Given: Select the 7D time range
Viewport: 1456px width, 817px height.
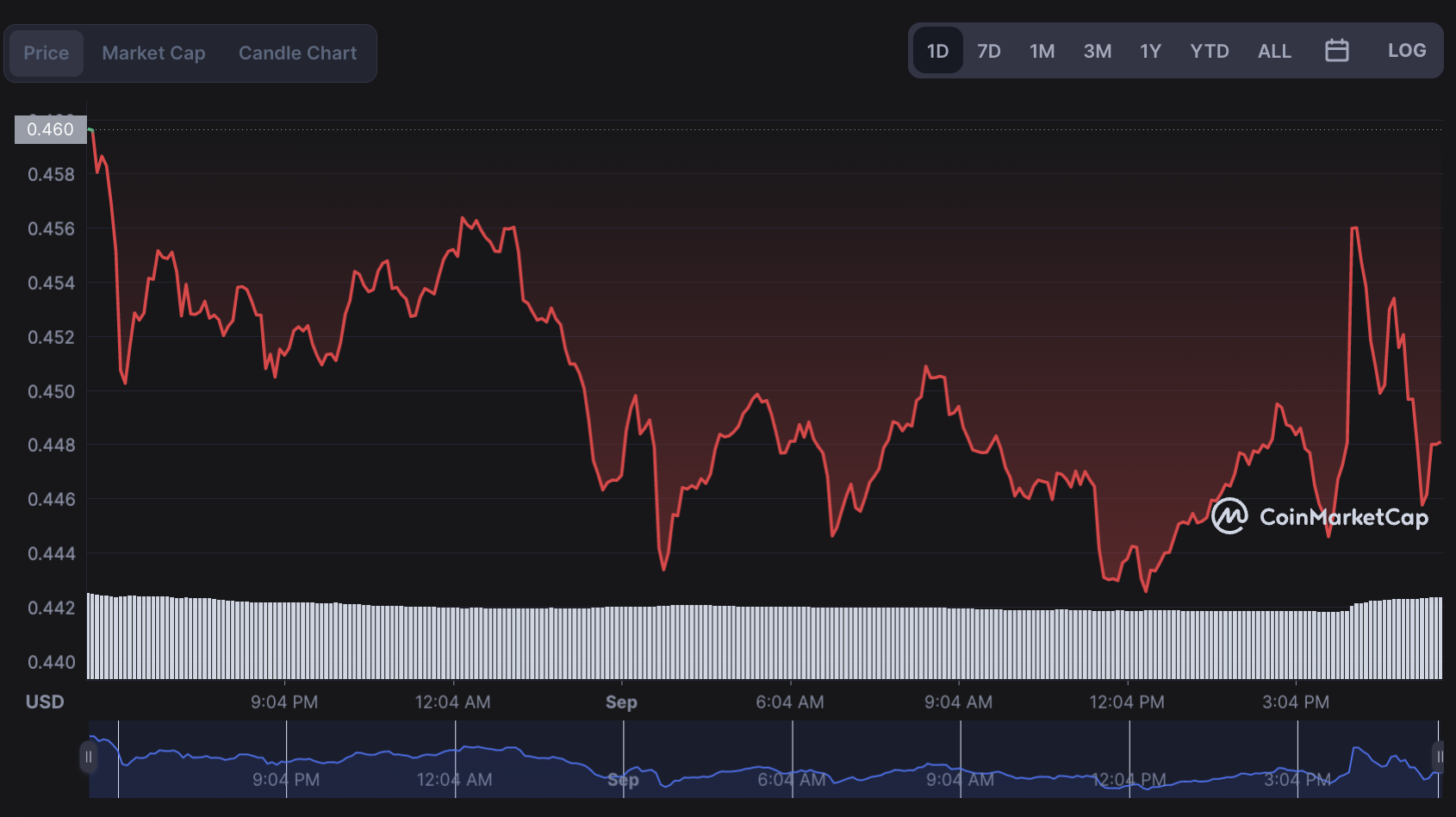Looking at the screenshot, I should [988, 51].
